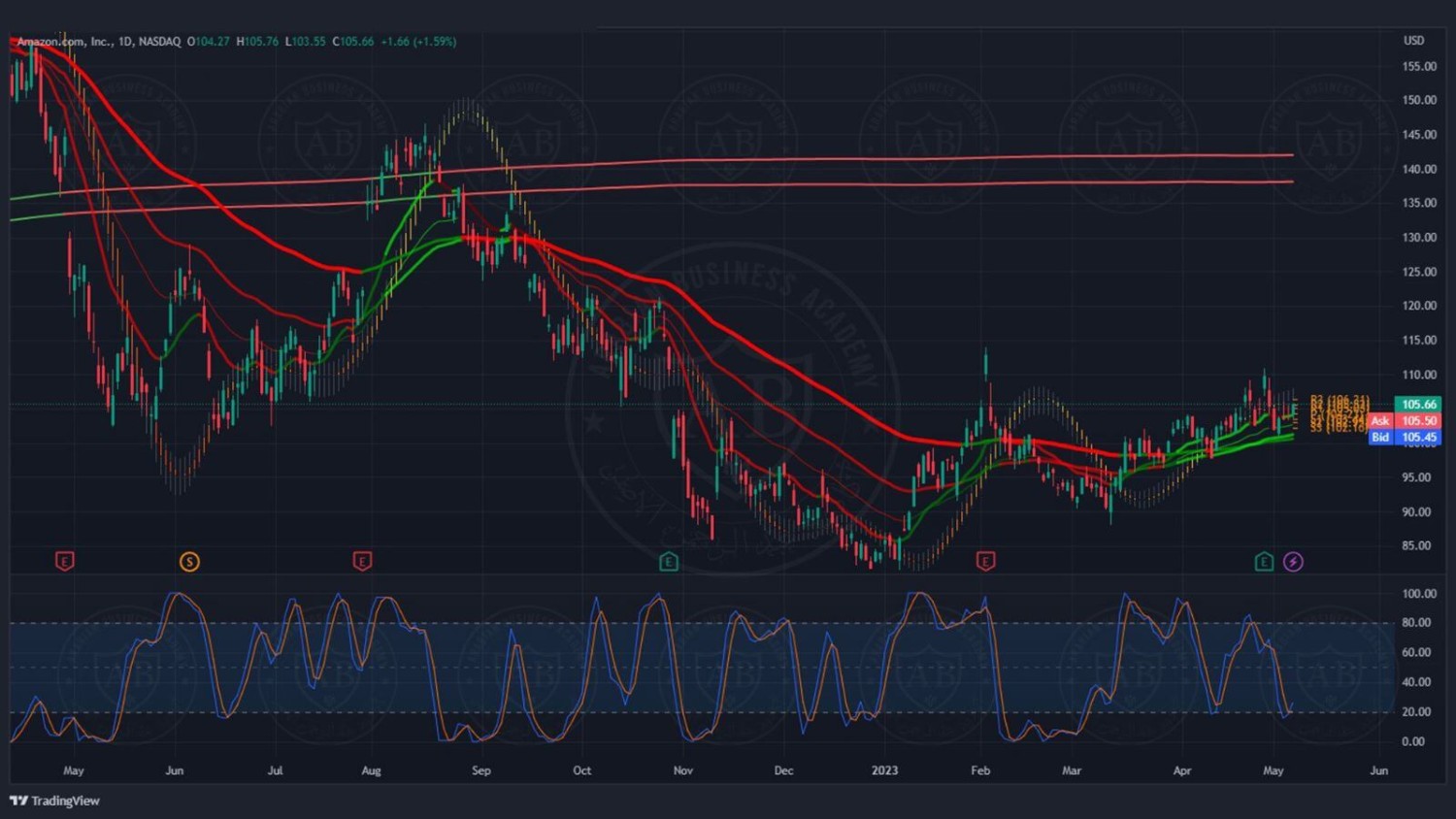Click the USD currency label
The height and width of the screenshot is (819, 1456).
click(x=1413, y=41)
